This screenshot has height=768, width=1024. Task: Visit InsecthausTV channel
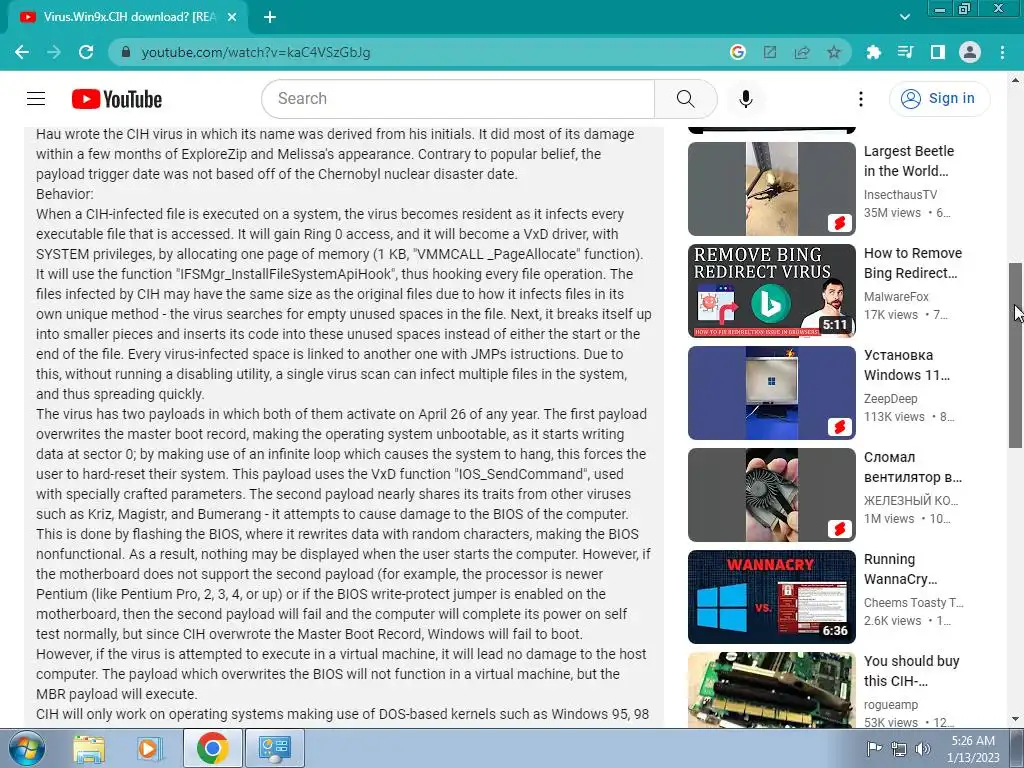[900, 195]
